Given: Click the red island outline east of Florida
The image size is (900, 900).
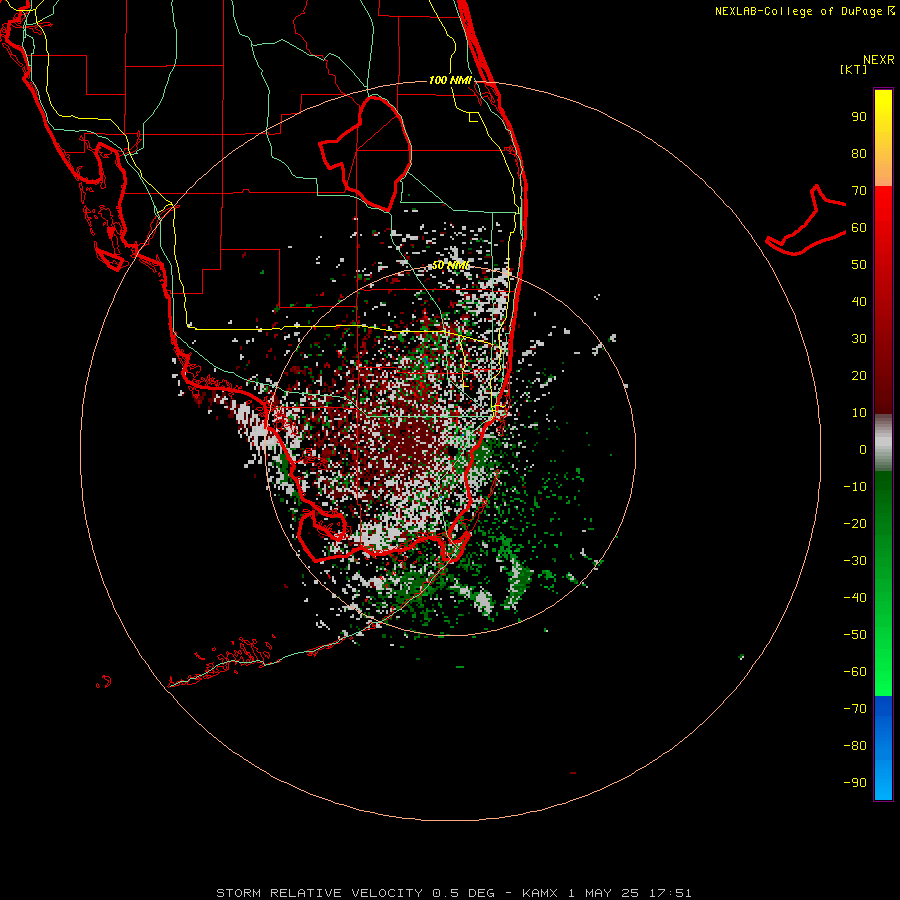Looking at the screenshot, I should coord(806,220).
